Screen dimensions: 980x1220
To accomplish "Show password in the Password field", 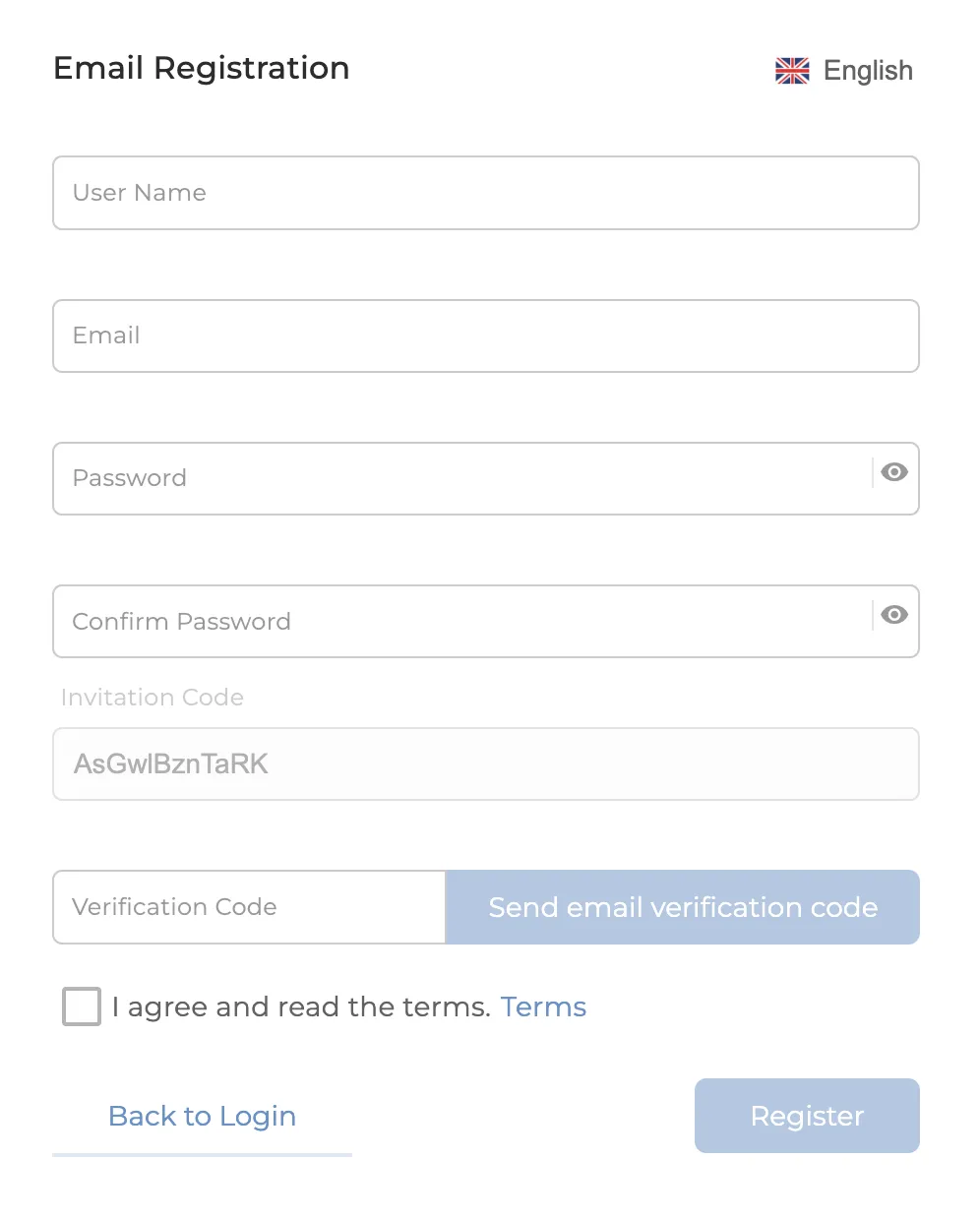I will point(894,472).
